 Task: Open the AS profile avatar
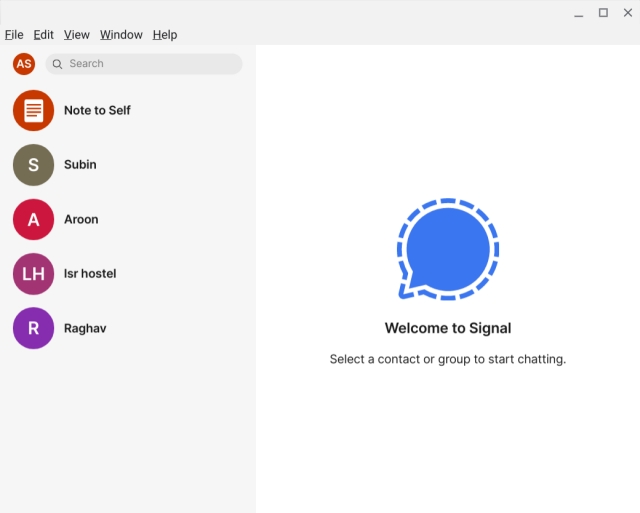coord(24,64)
